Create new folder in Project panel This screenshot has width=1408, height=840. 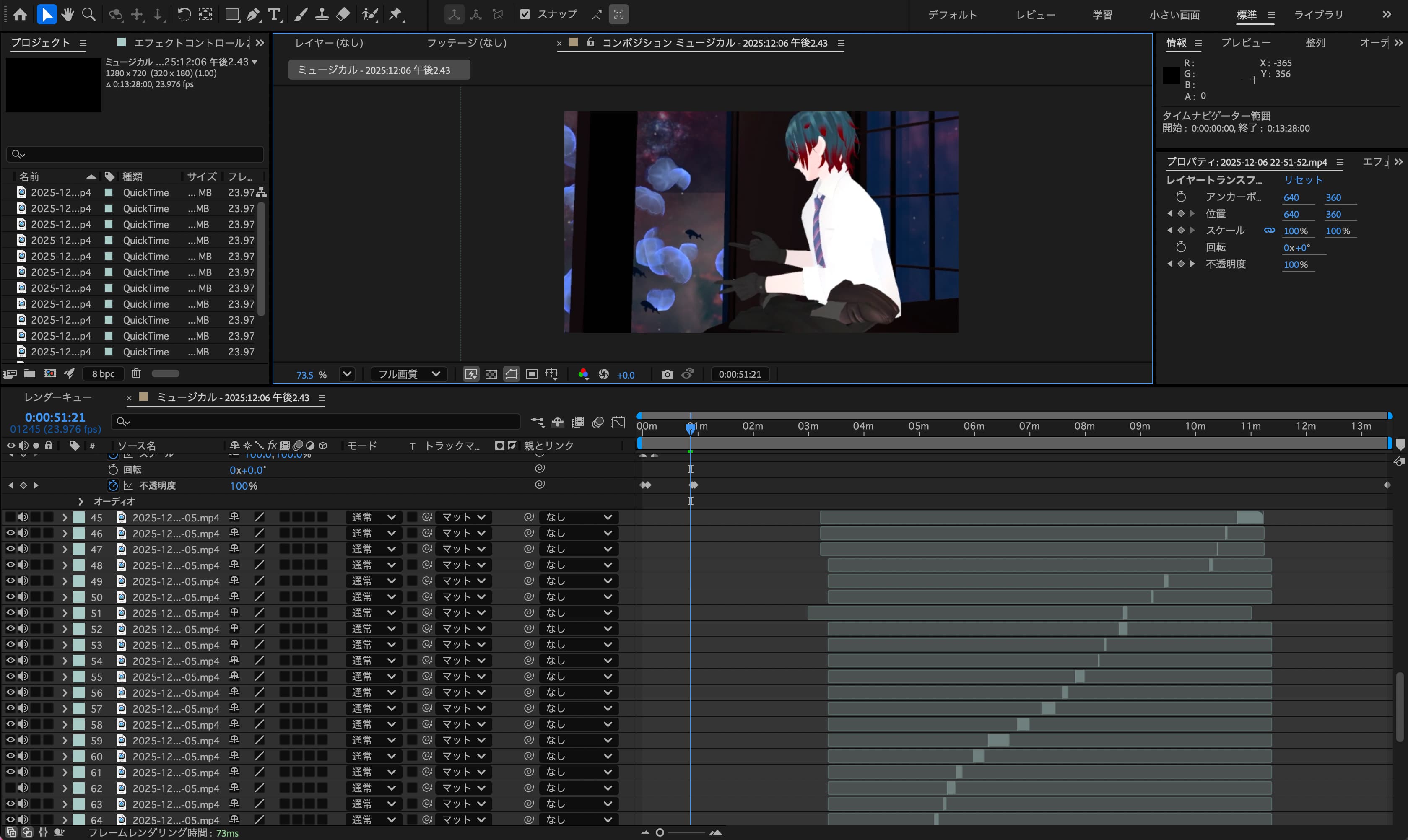tap(29, 373)
